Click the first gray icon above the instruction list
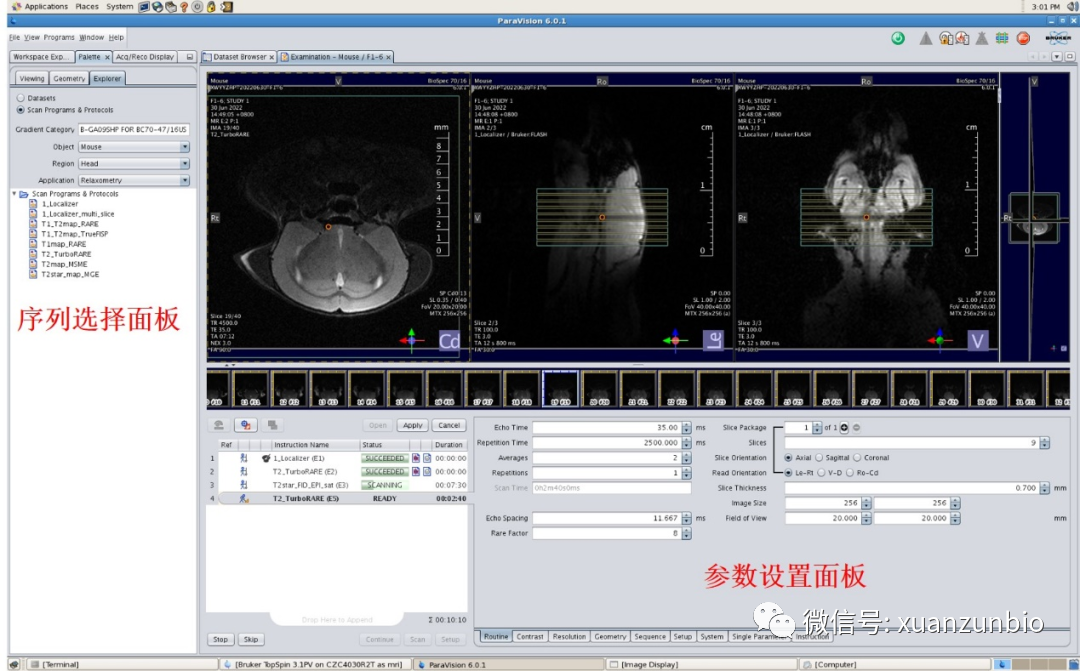The height and width of the screenshot is (671, 1080). [x=218, y=425]
